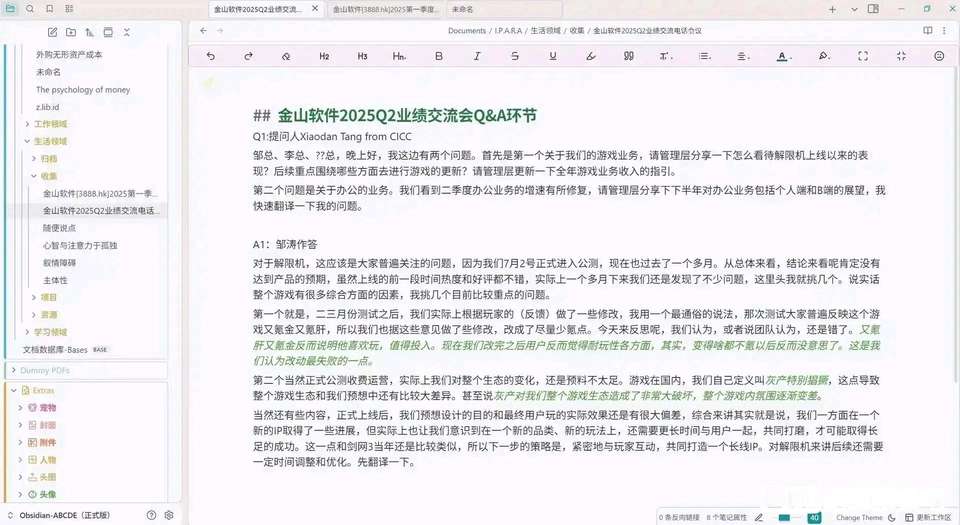This screenshot has width=960, height=525.
Task: Switch to the 未命名 tab
Action: coord(463,9)
